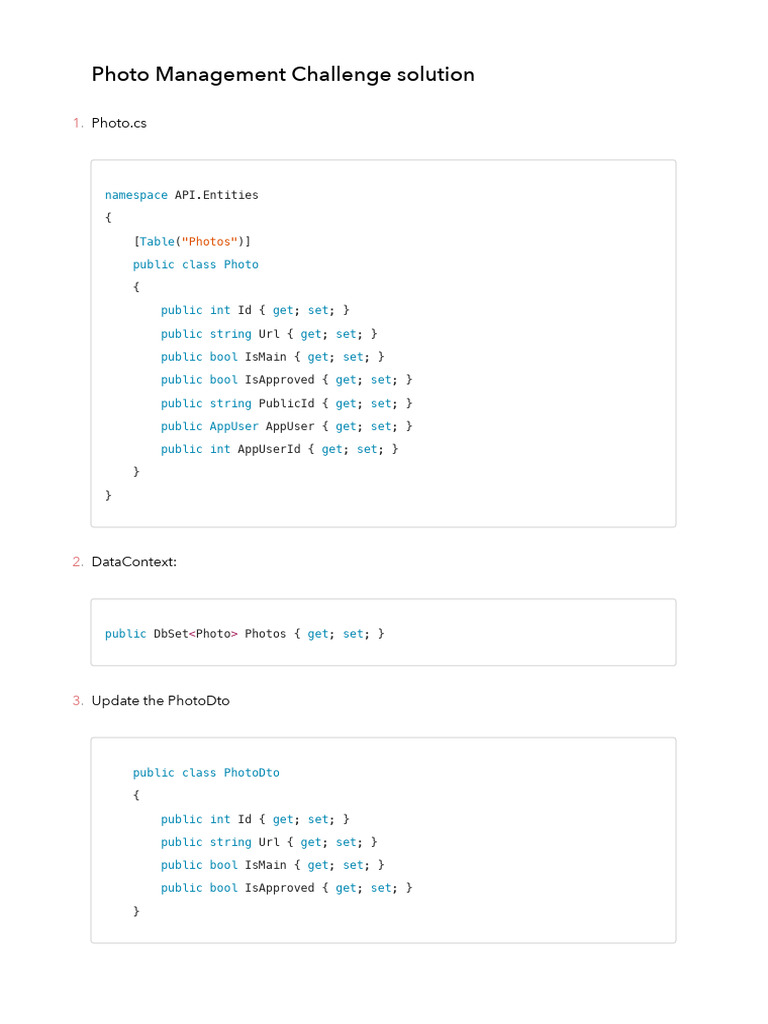Click the DataContext: list item heading
The width and height of the screenshot is (768, 1024).
pos(134,562)
